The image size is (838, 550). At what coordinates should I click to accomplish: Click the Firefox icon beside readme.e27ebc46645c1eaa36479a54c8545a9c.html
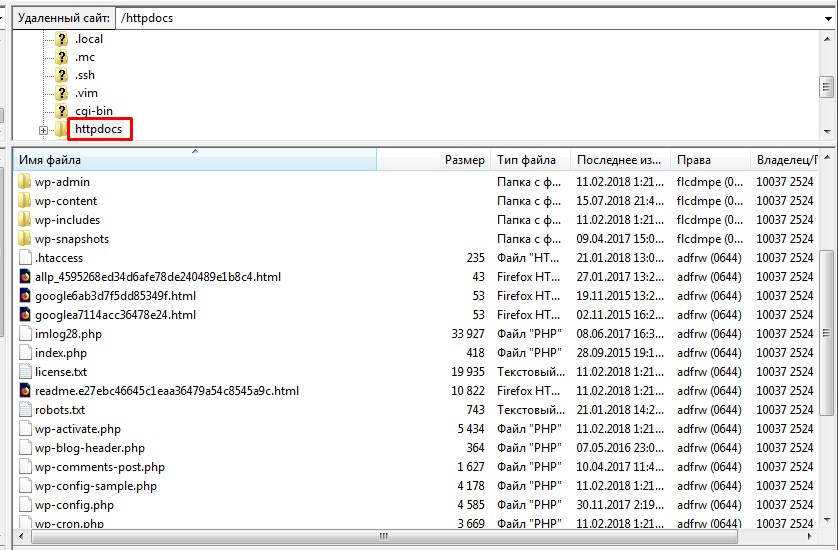pos(25,391)
